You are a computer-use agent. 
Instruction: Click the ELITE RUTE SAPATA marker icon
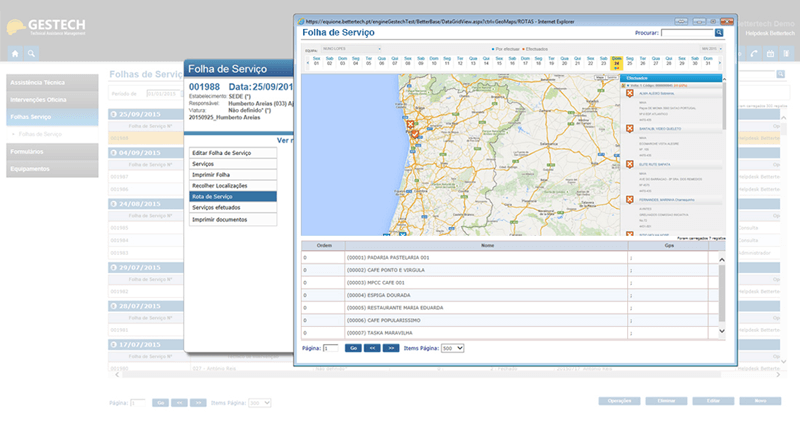pyautogui.click(x=628, y=163)
